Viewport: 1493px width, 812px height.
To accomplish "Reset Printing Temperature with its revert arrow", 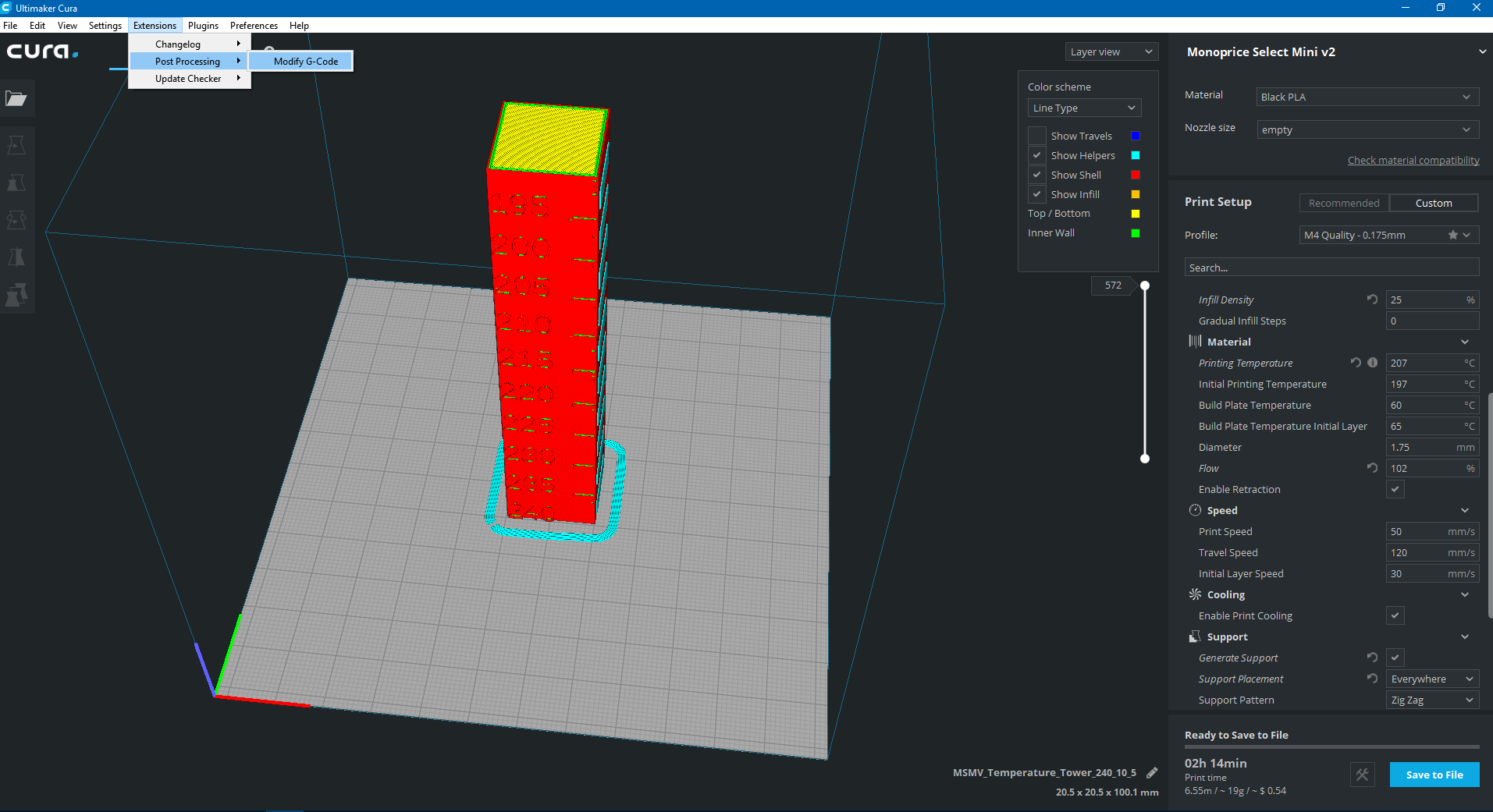I will pos(1356,363).
